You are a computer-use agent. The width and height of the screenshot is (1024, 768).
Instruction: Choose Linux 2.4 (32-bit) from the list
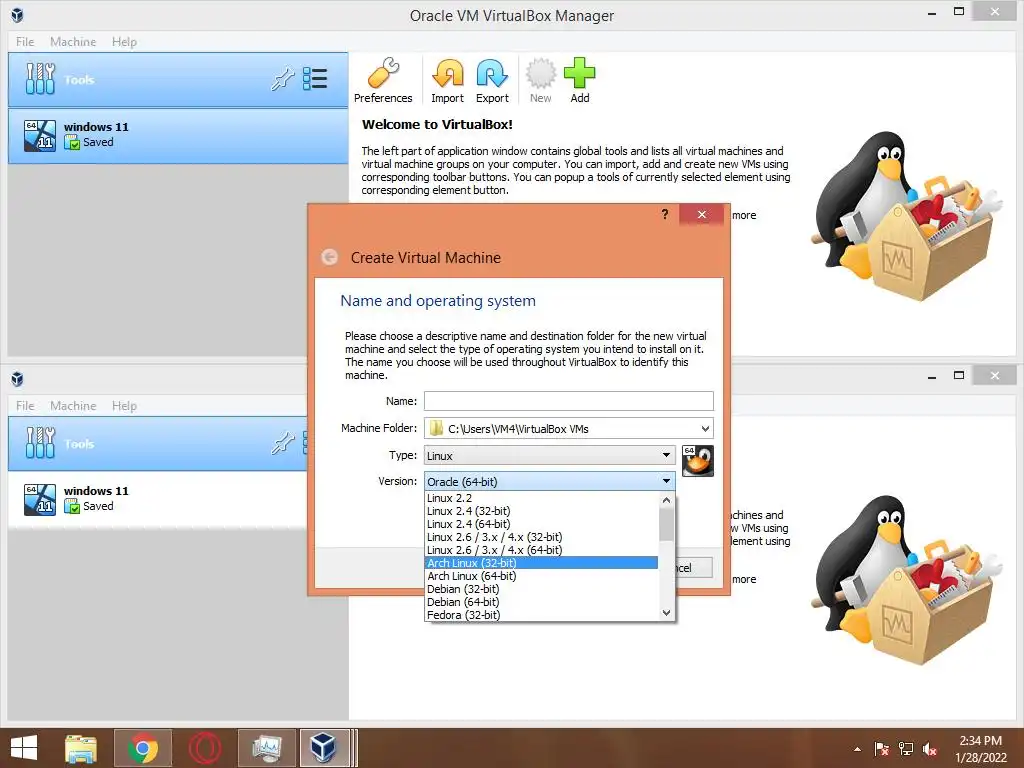541,511
